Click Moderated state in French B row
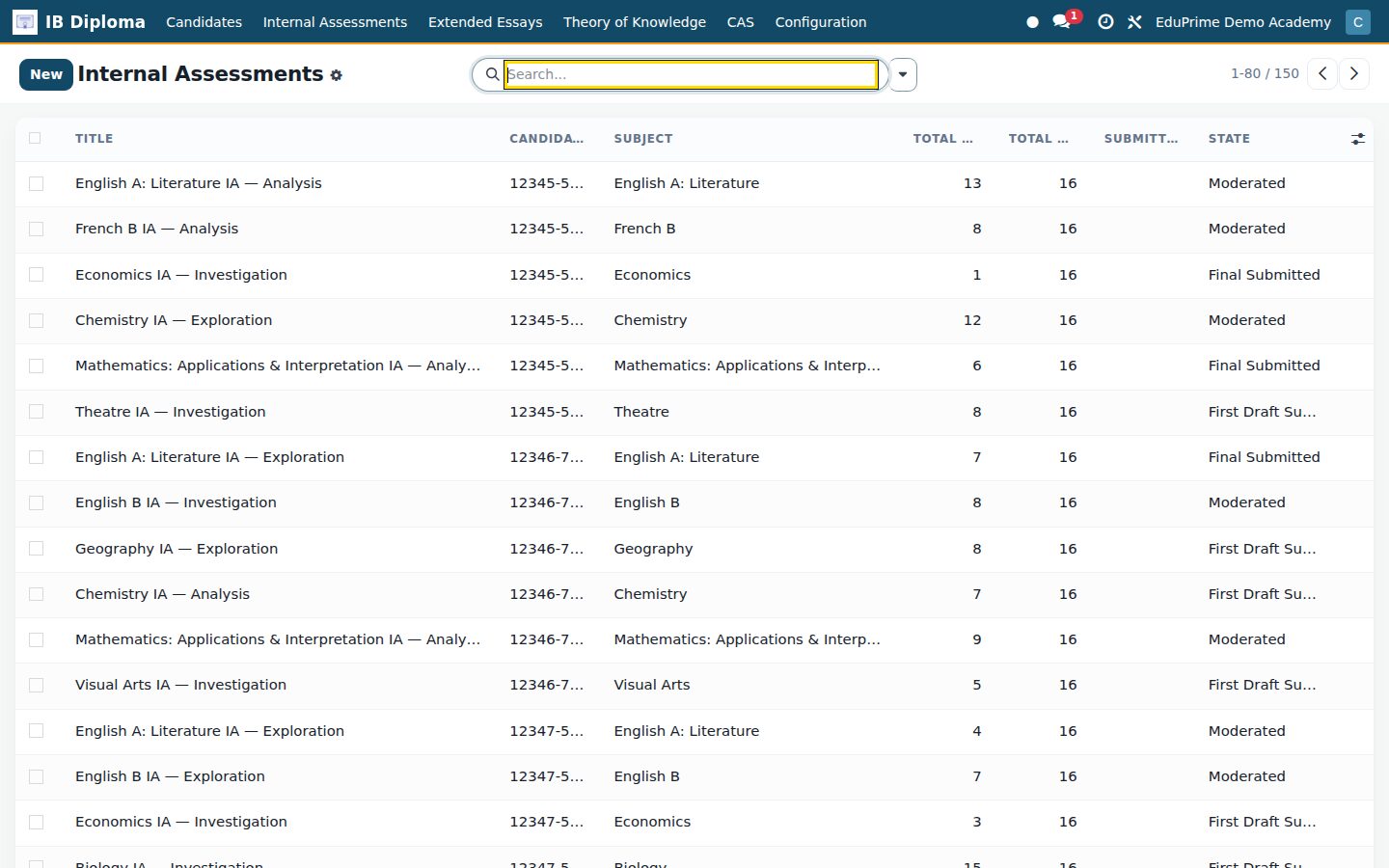 coord(1246,229)
